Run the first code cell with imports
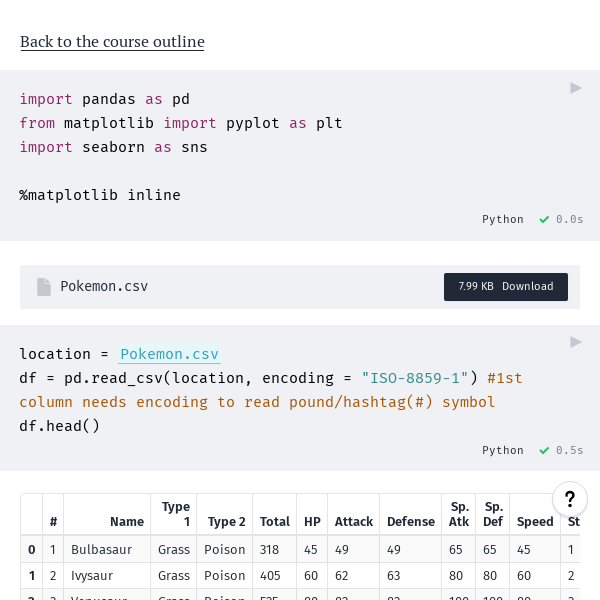 pyautogui.click(x=576, y=88)
